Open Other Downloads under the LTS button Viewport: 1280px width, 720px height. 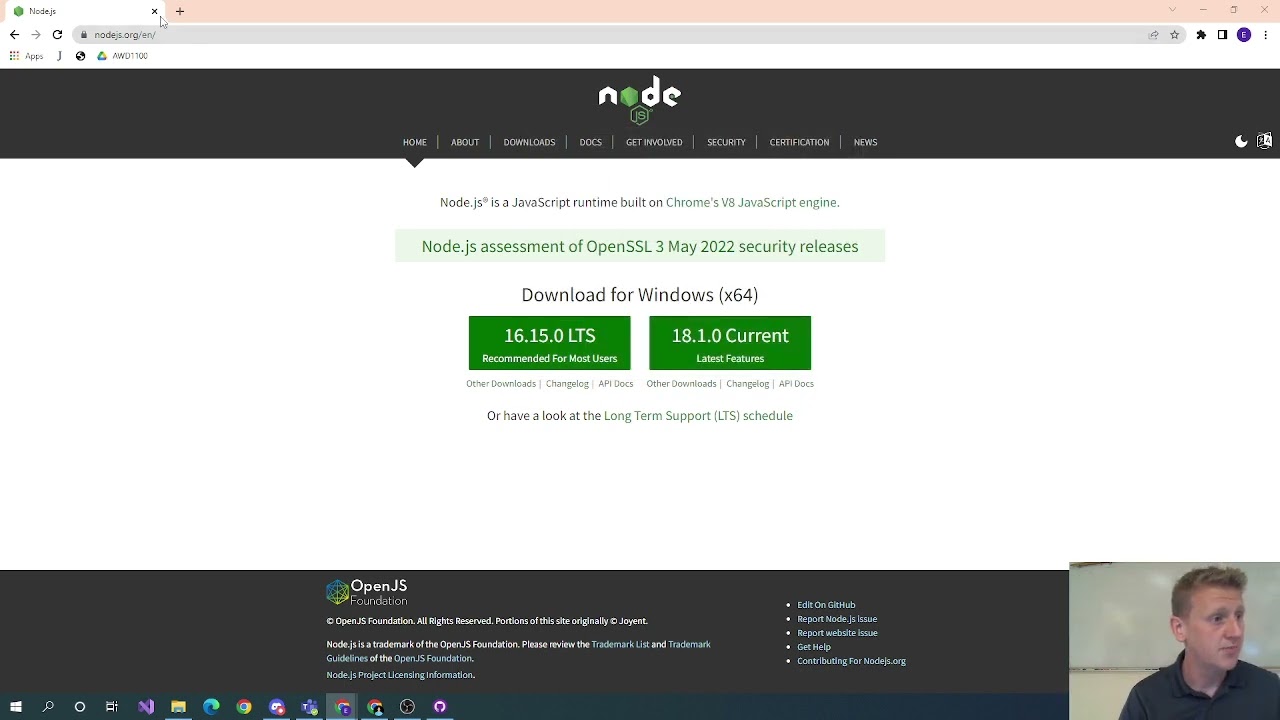501,384
